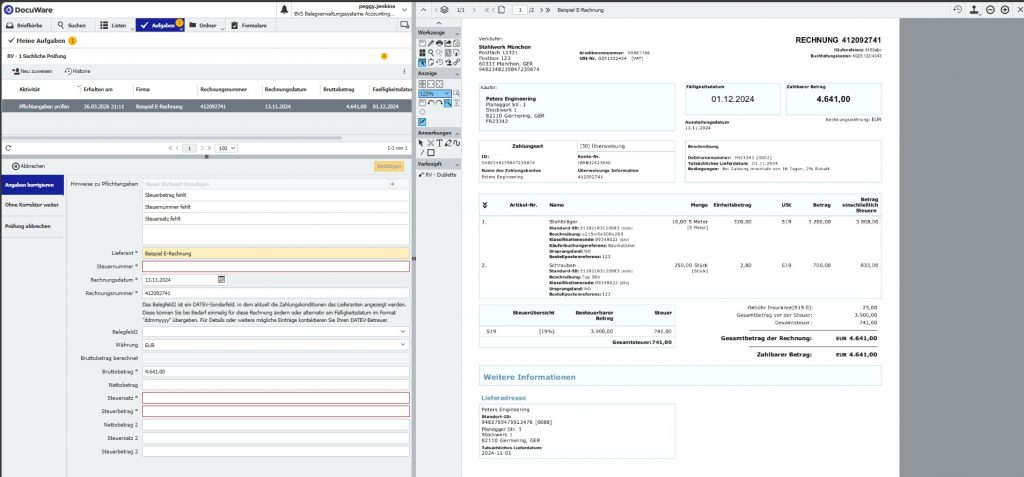Screen dimensions: 1024x477
Task: Select Prüfung abbrechen option
Action: 33,226
